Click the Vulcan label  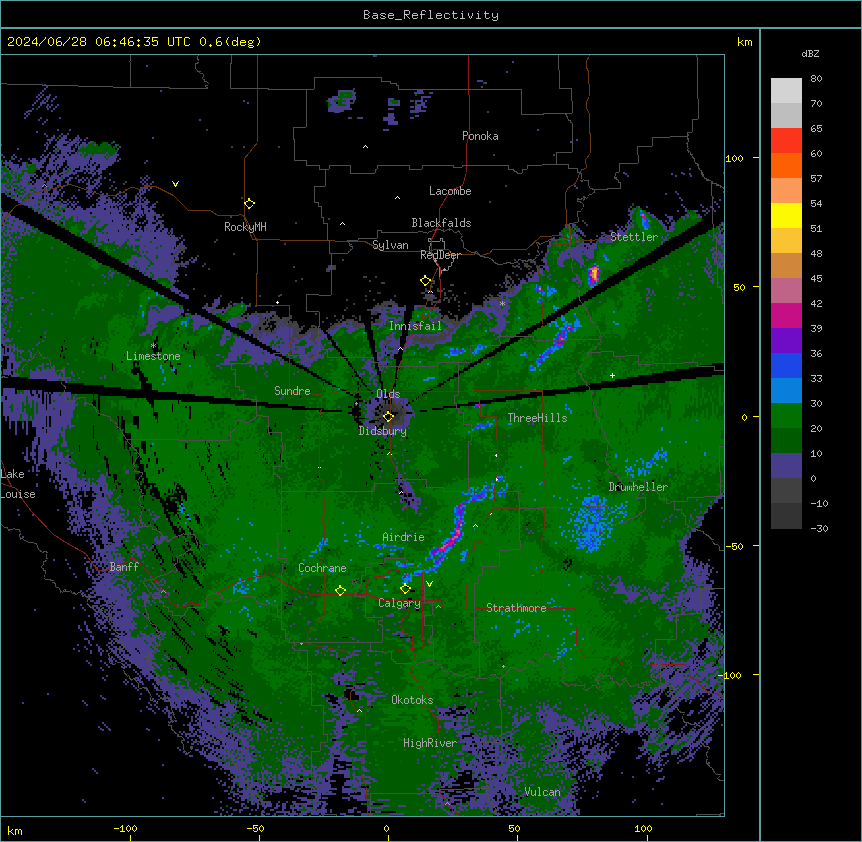tap(543, 792)
